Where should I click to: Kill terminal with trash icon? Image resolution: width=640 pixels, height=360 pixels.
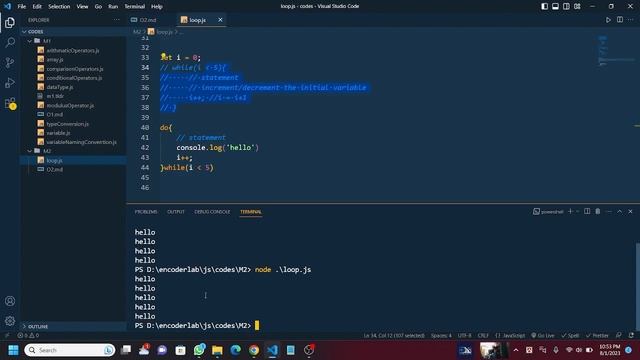[x=598, y=211]
